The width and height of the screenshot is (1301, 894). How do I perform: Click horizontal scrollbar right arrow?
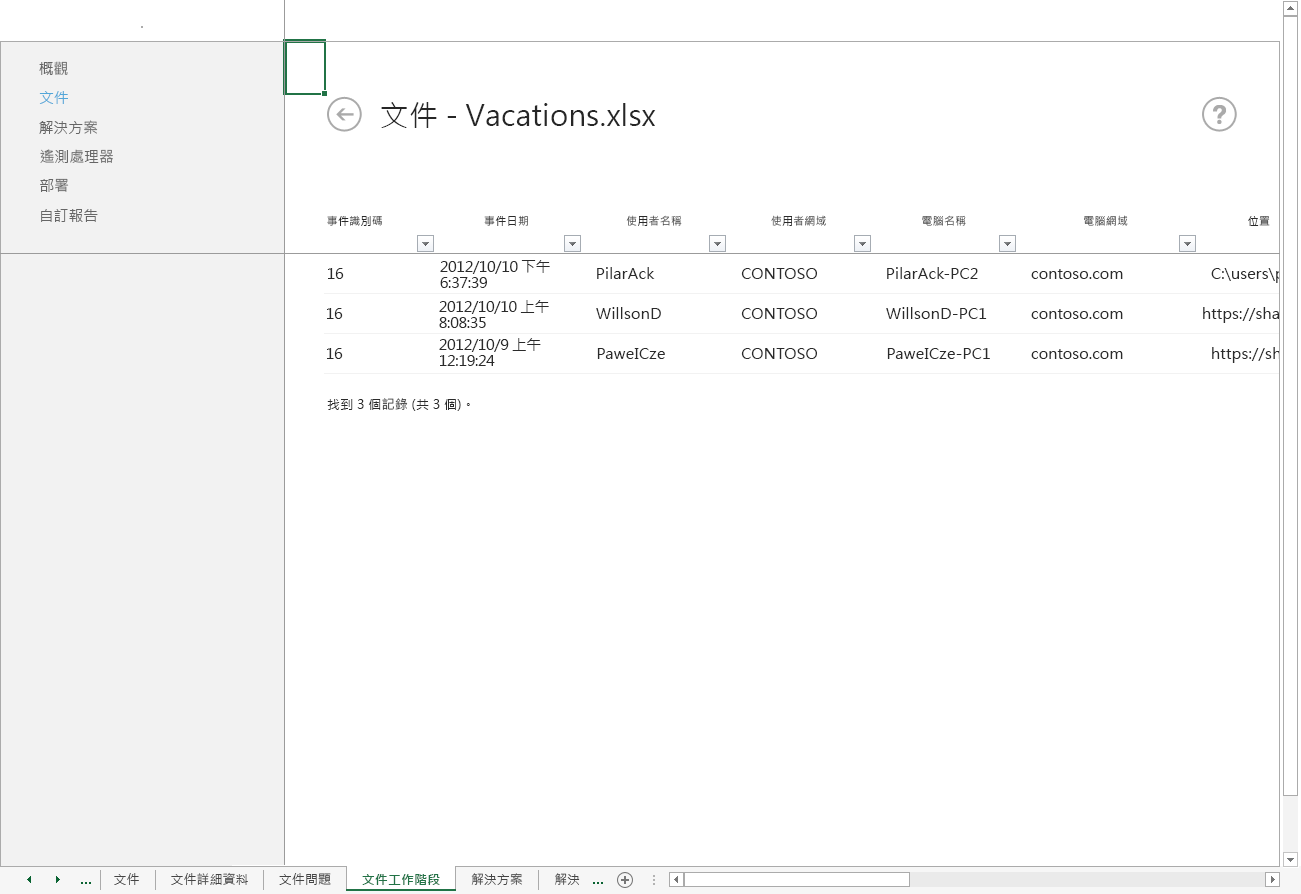(1272, 880)
